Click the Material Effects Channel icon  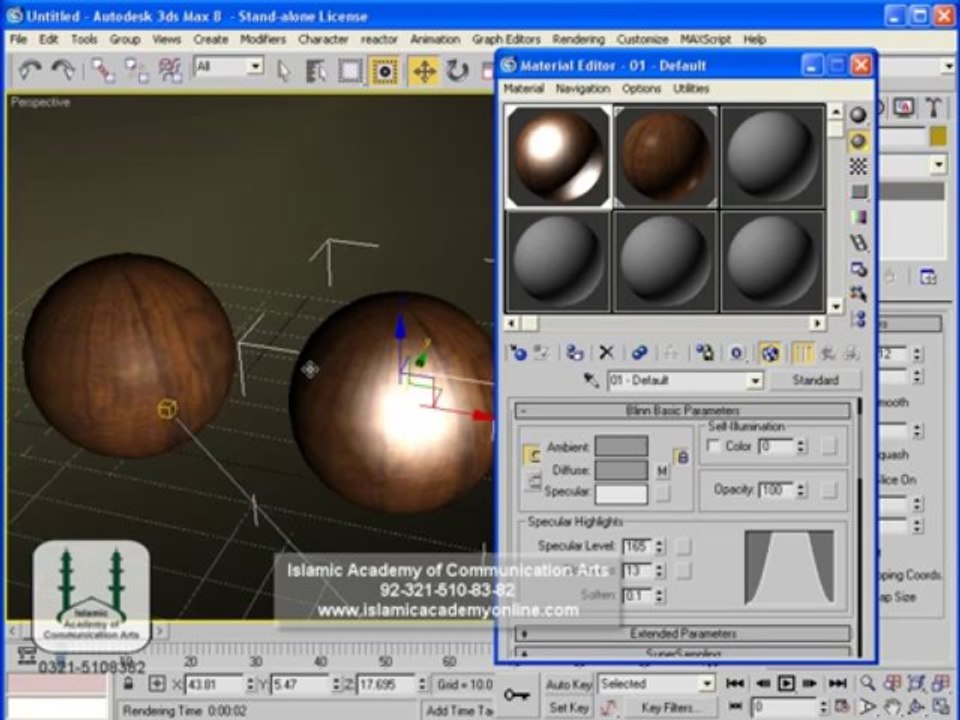coord(737,353)
